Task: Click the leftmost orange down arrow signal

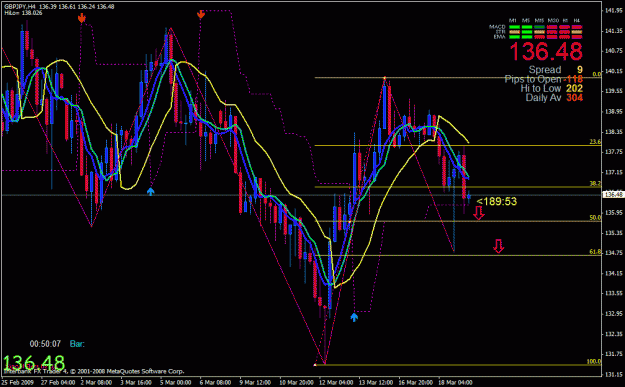Action: point(81,18)
